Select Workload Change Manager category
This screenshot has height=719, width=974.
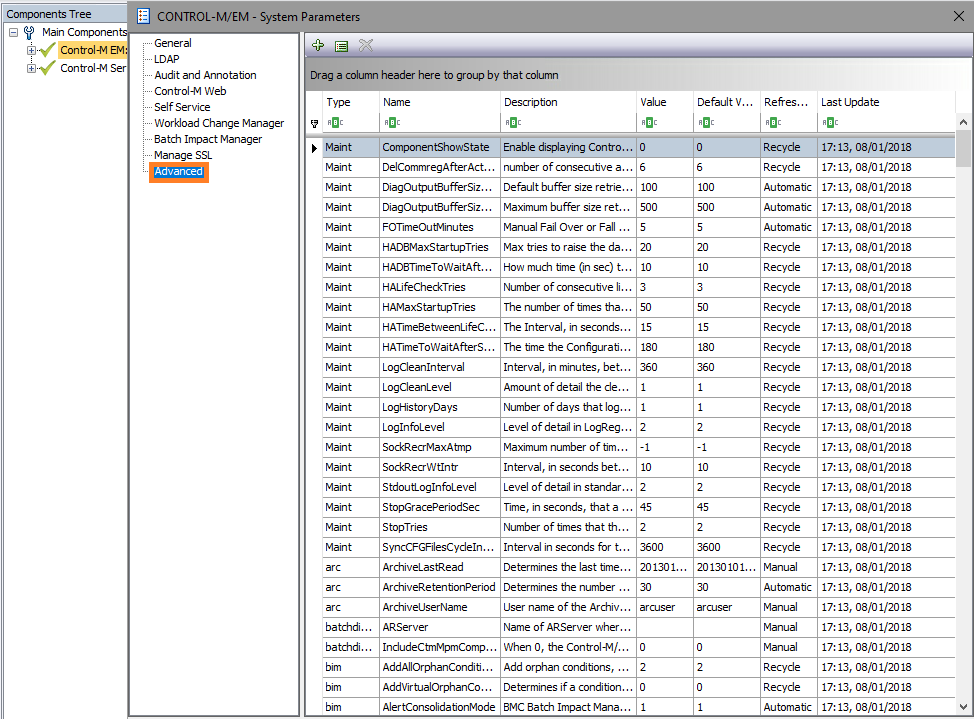pos(219,123)
